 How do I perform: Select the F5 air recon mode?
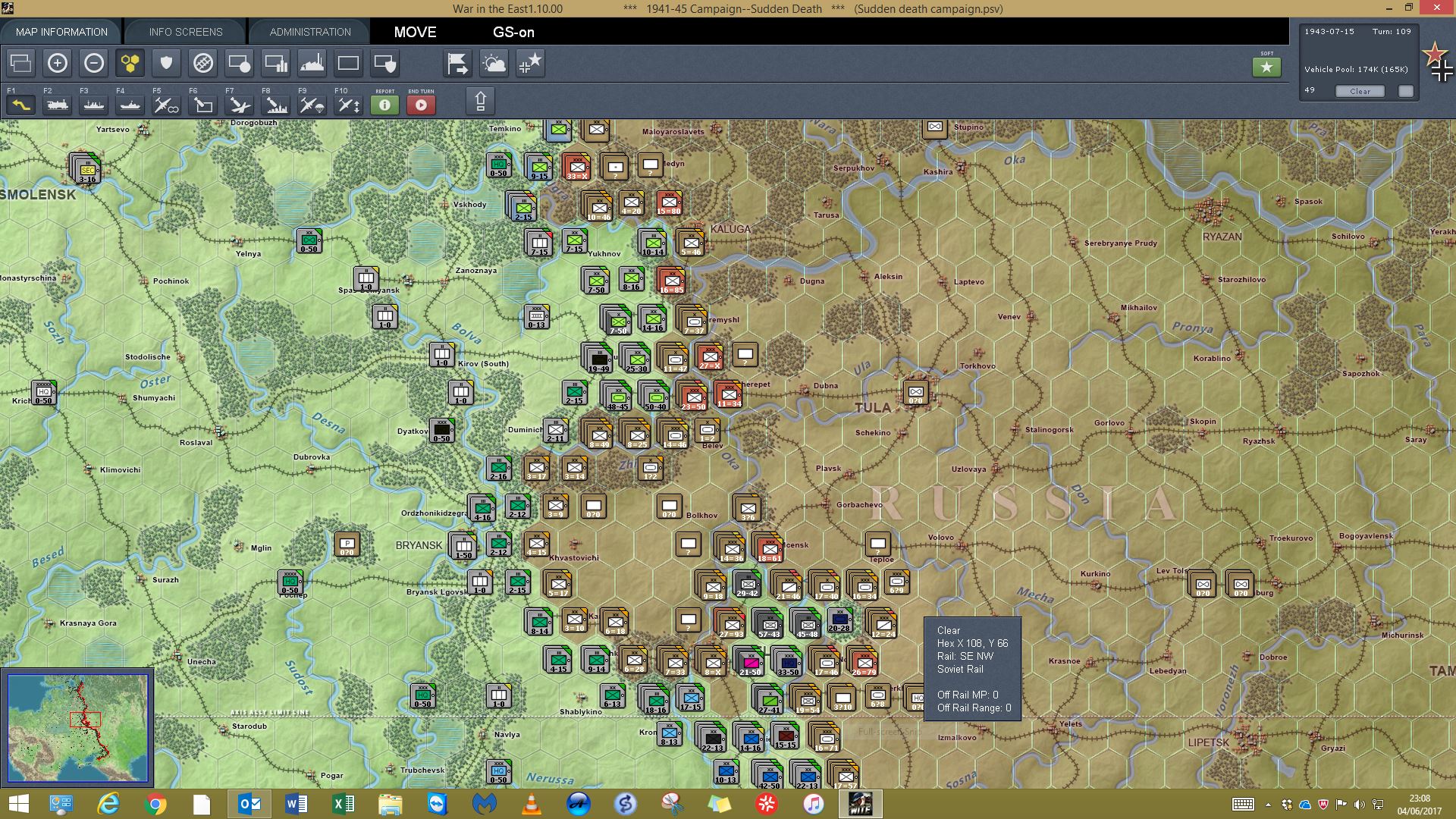click(166, 105)
